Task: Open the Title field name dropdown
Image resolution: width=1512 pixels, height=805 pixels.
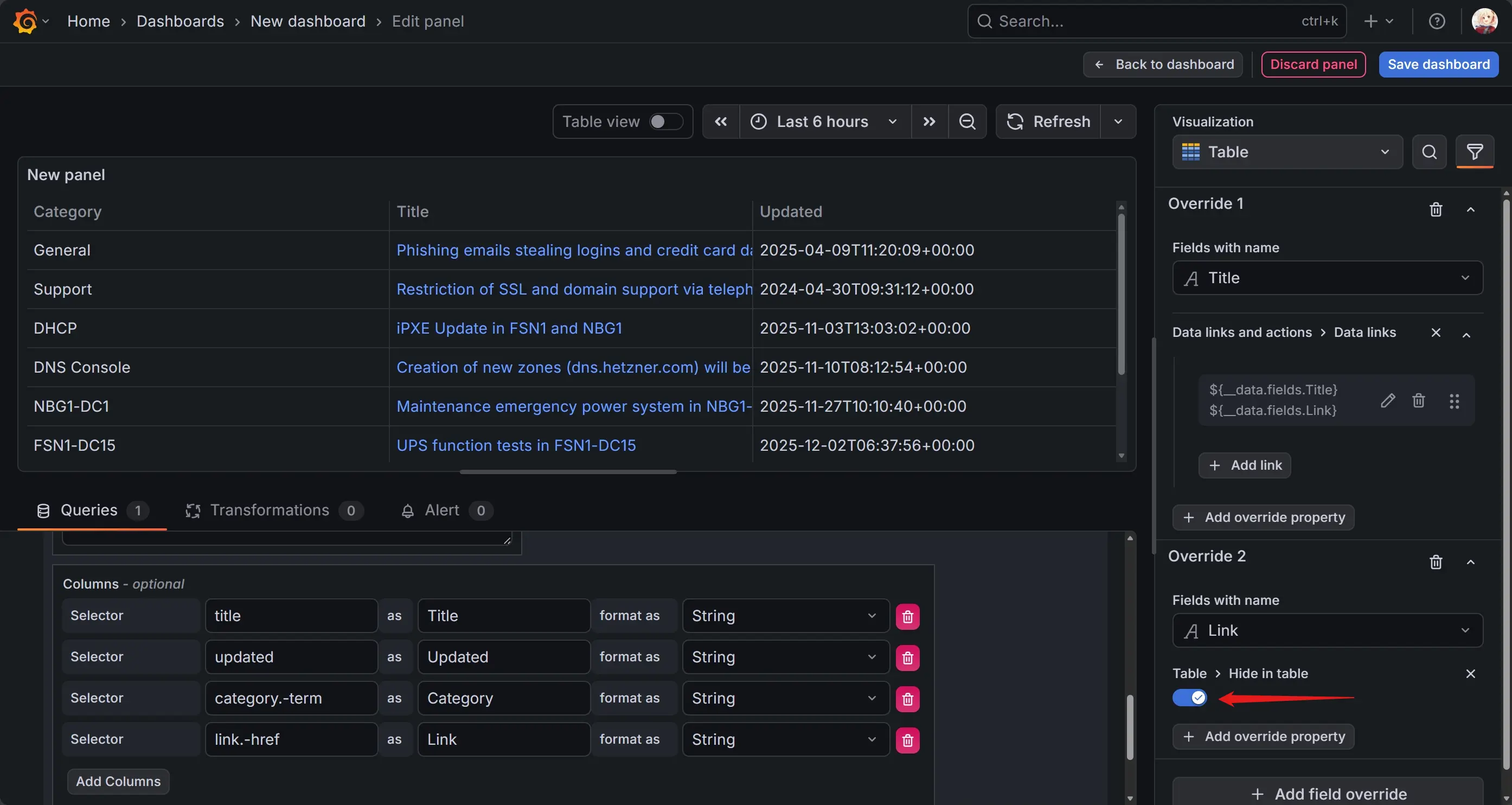Action: [x=1327, y=278]
